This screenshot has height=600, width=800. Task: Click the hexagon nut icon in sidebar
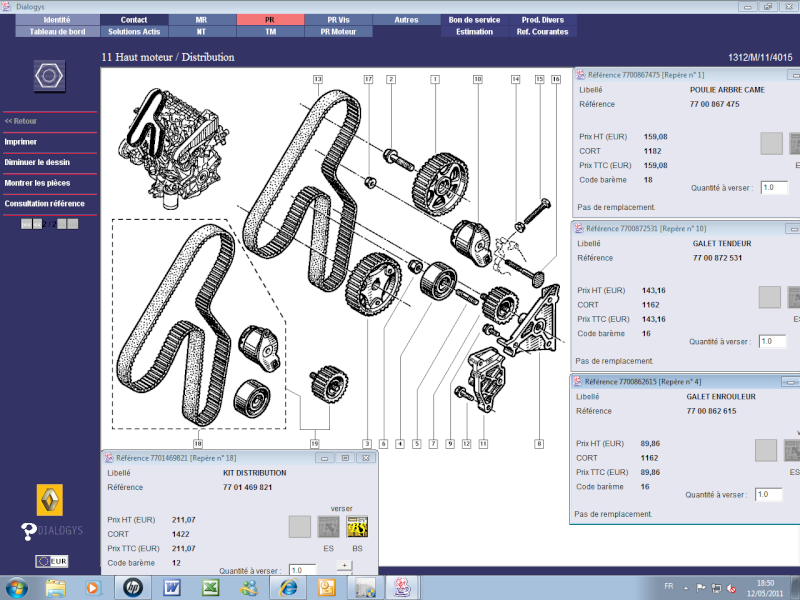pos(49,76)
